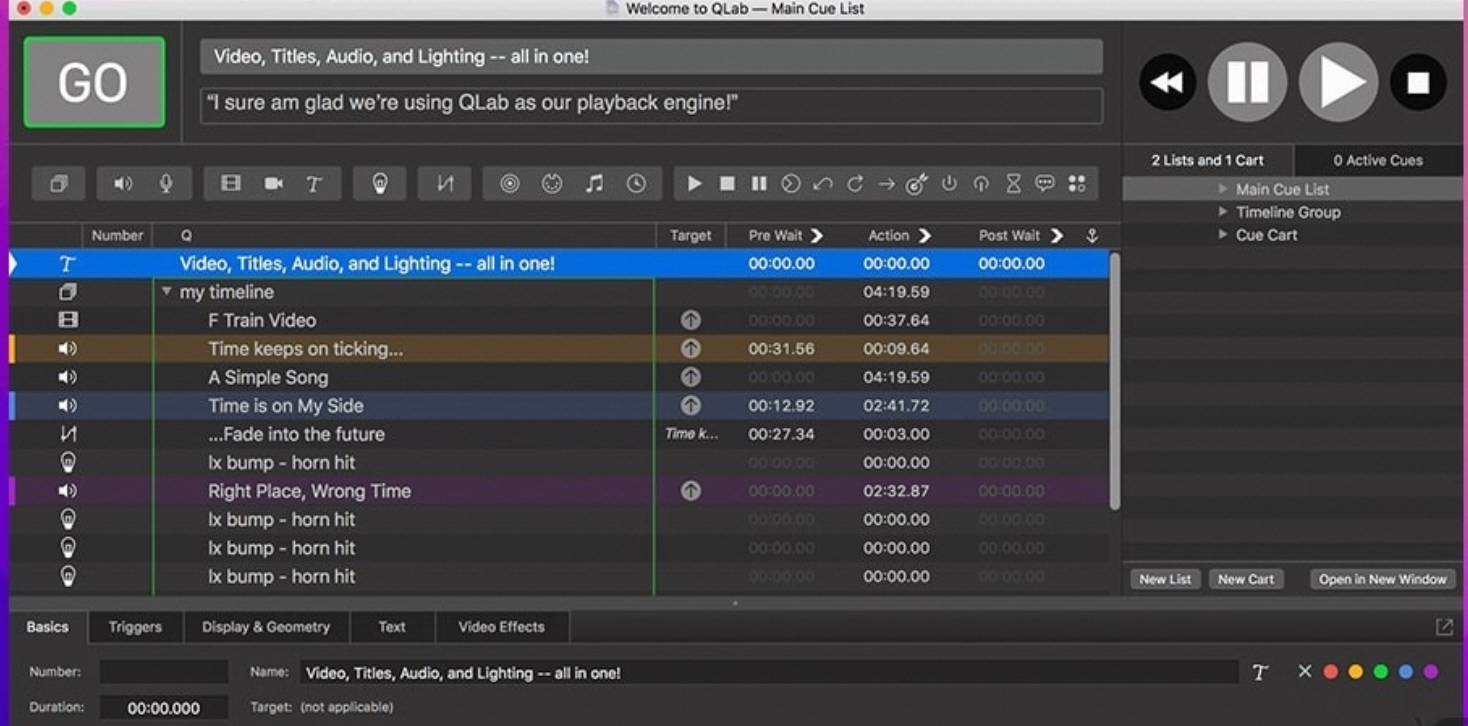Add a Start cue from toolbar

pos(695,184)
